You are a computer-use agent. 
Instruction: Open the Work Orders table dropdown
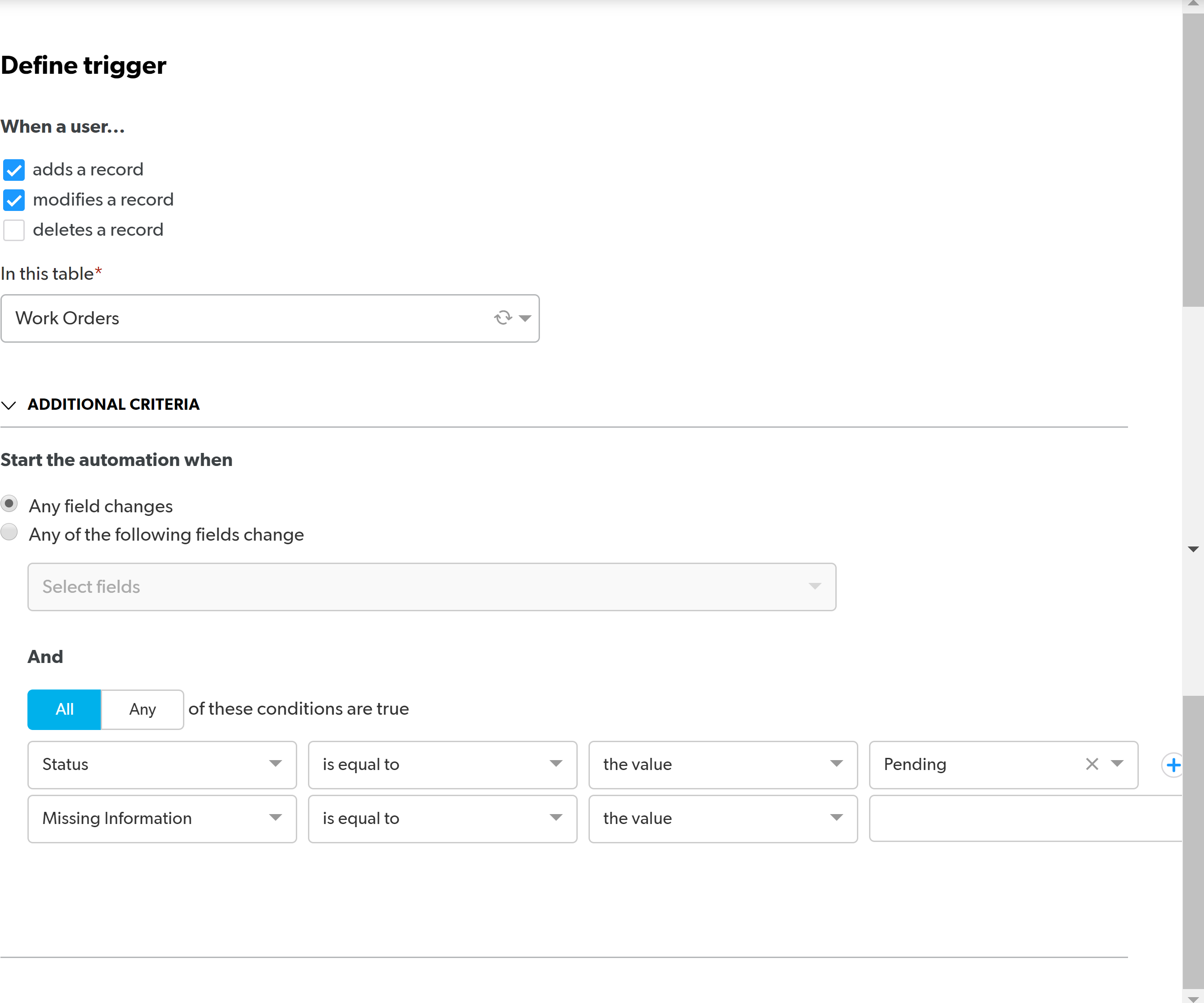click(525, 318)
